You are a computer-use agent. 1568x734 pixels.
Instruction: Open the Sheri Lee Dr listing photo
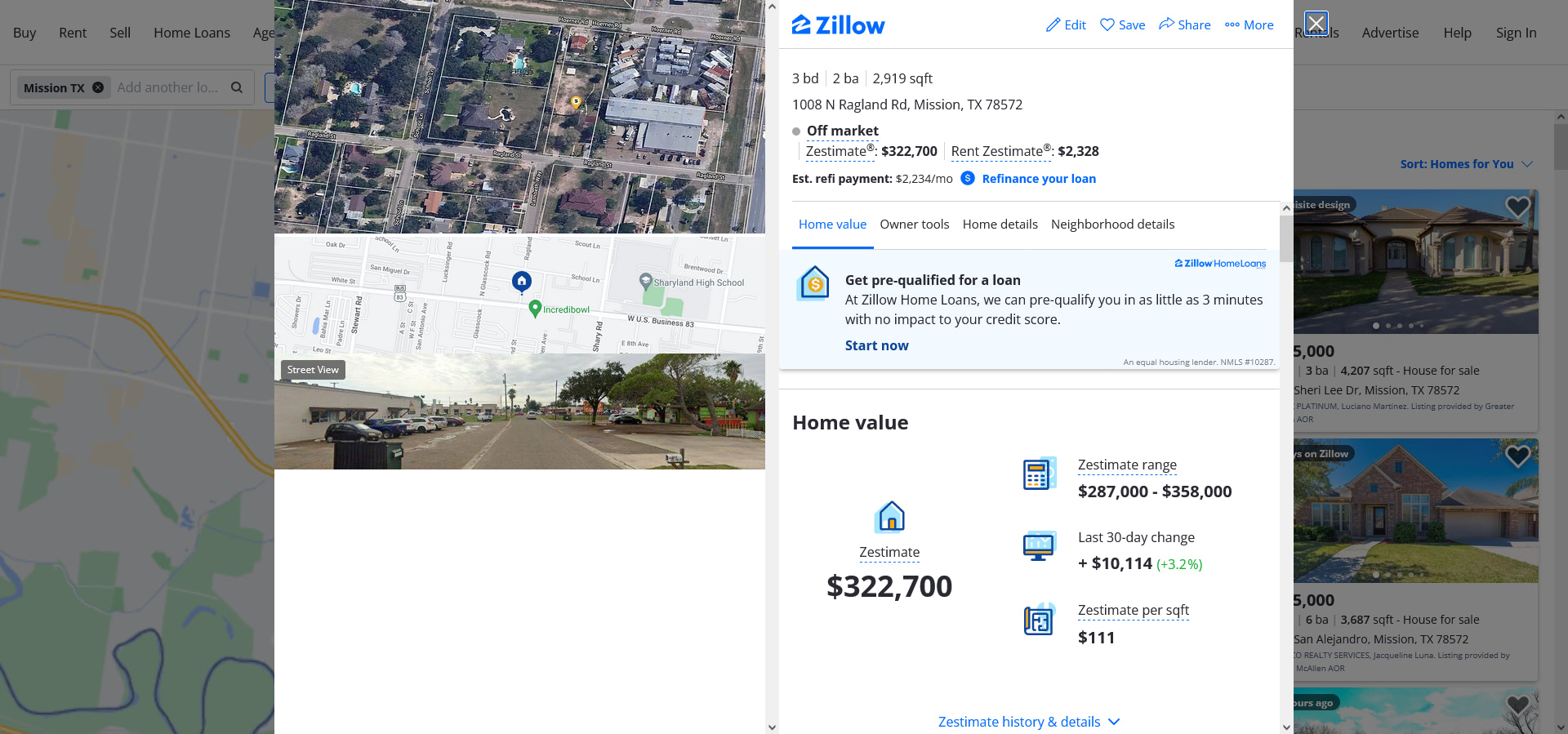(1415, 261)
